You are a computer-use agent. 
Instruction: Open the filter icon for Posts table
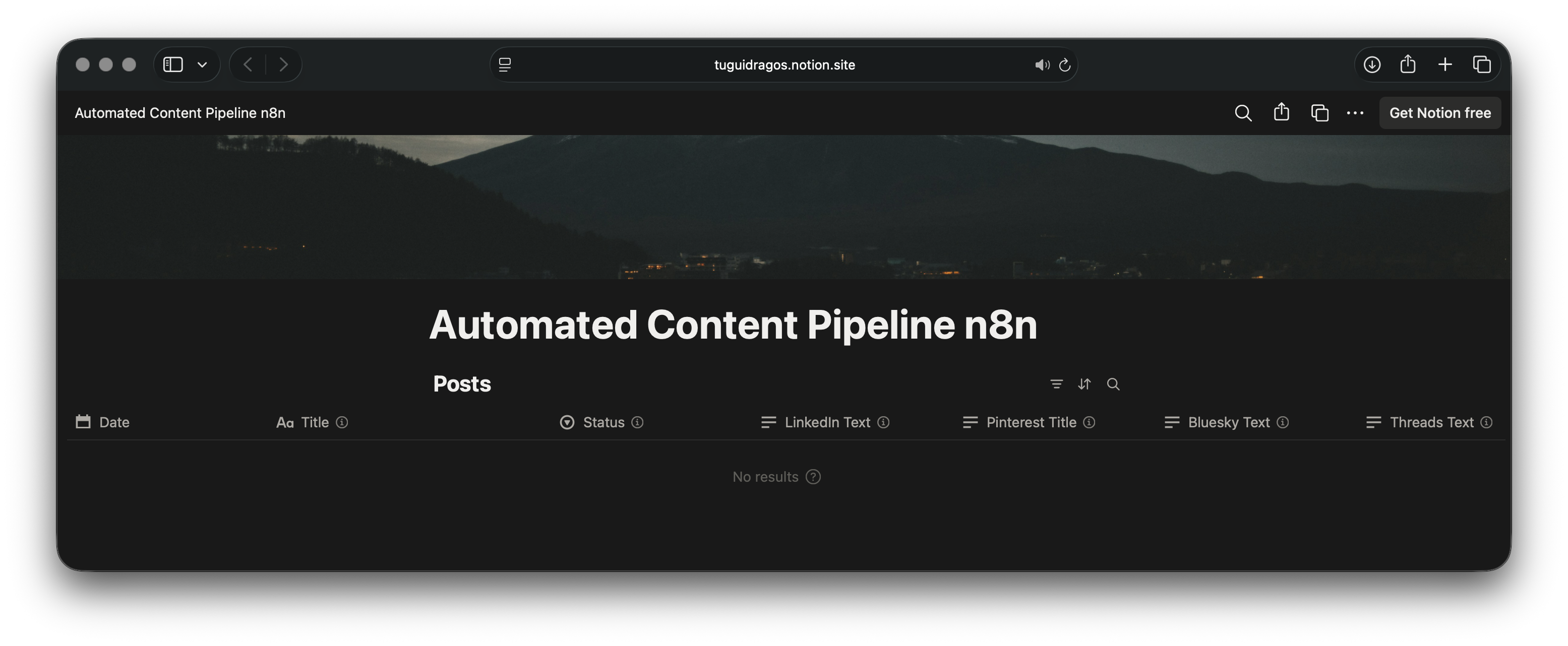point(1056,384)
